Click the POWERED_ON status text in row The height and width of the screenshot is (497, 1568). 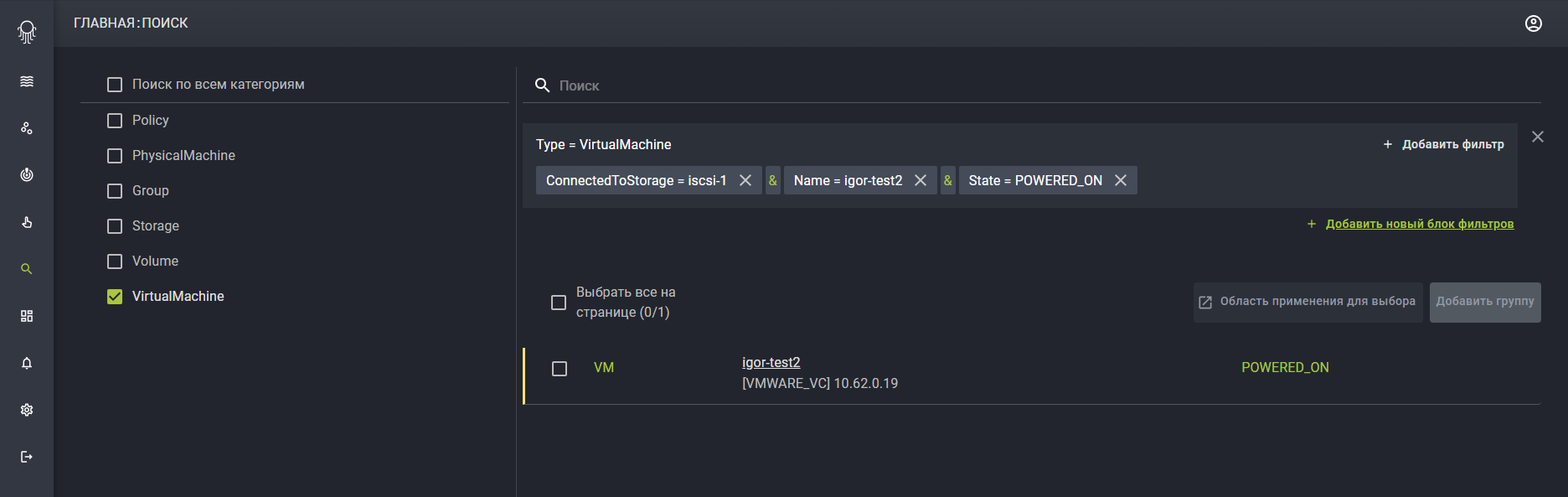[1285, 367]
